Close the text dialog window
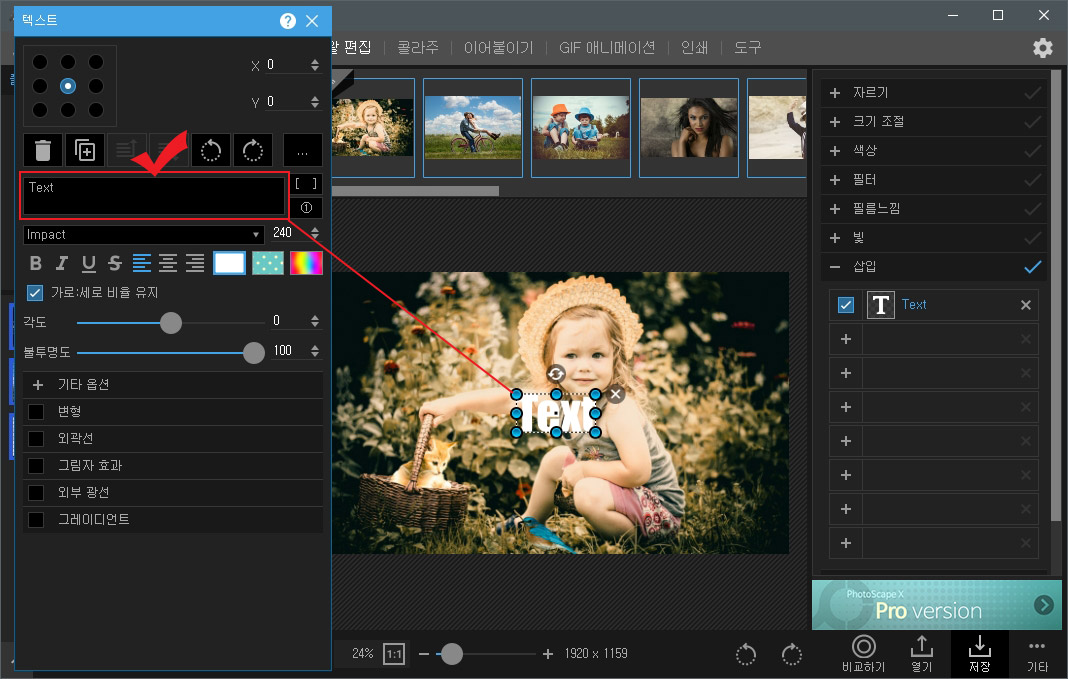The width and height of the screenshot is (1068, 679). pyautogui.click(x=312, y=21)
